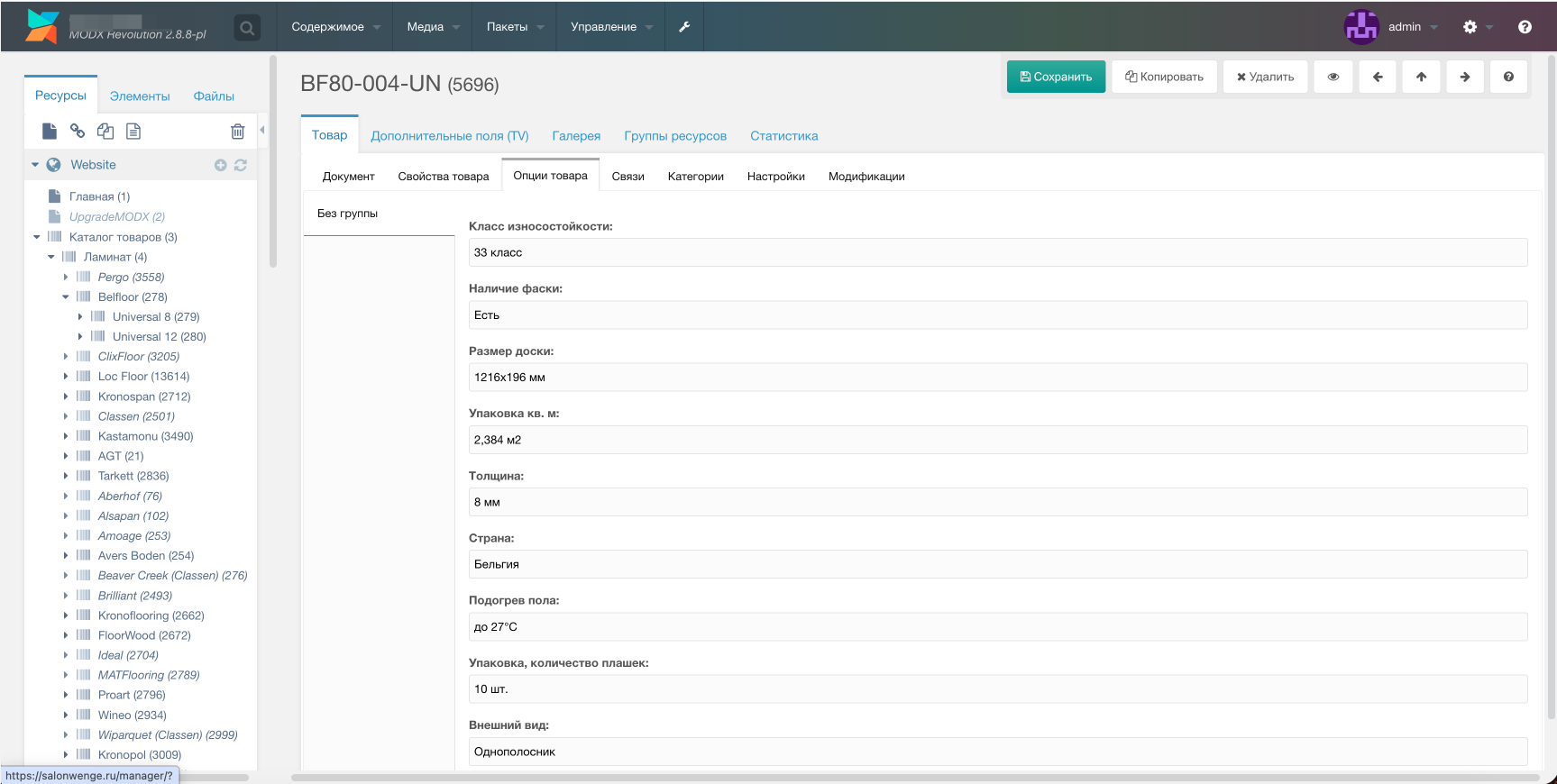
Task: Click the Размер доски input field
Action: (998, 378)
